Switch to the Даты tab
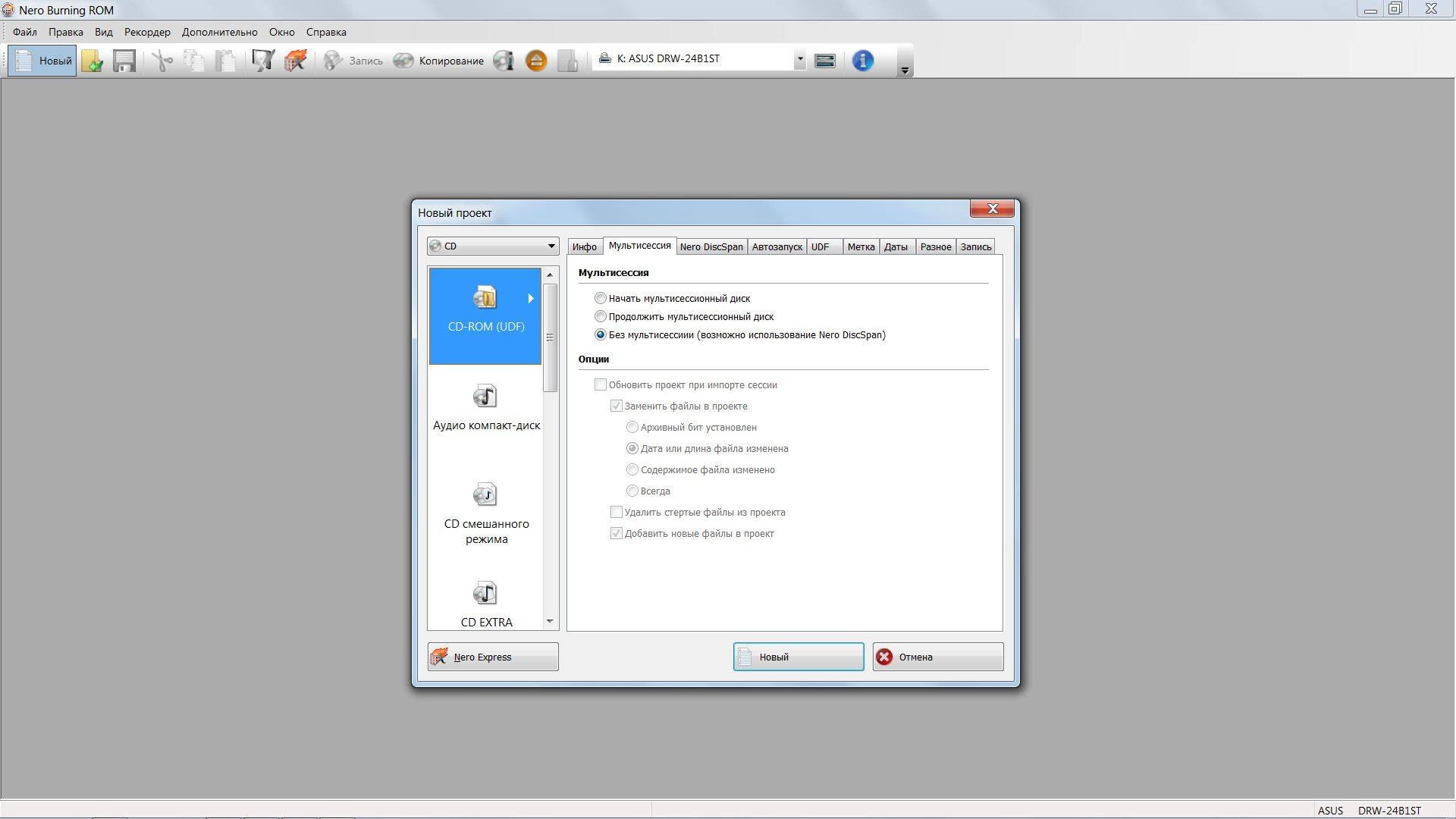Image resolution: width=1456 pixels, height=819 pixels. (x=896, y=246)
